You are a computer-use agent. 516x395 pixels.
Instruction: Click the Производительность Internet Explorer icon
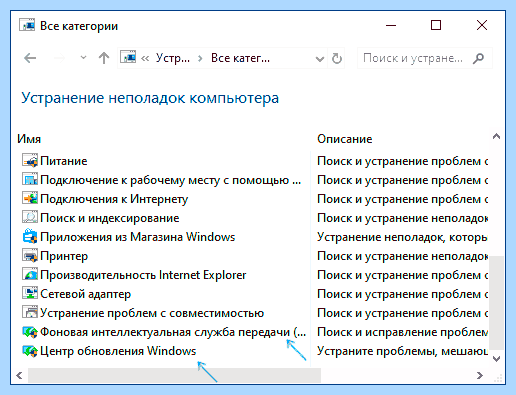(x=30, y=275)
